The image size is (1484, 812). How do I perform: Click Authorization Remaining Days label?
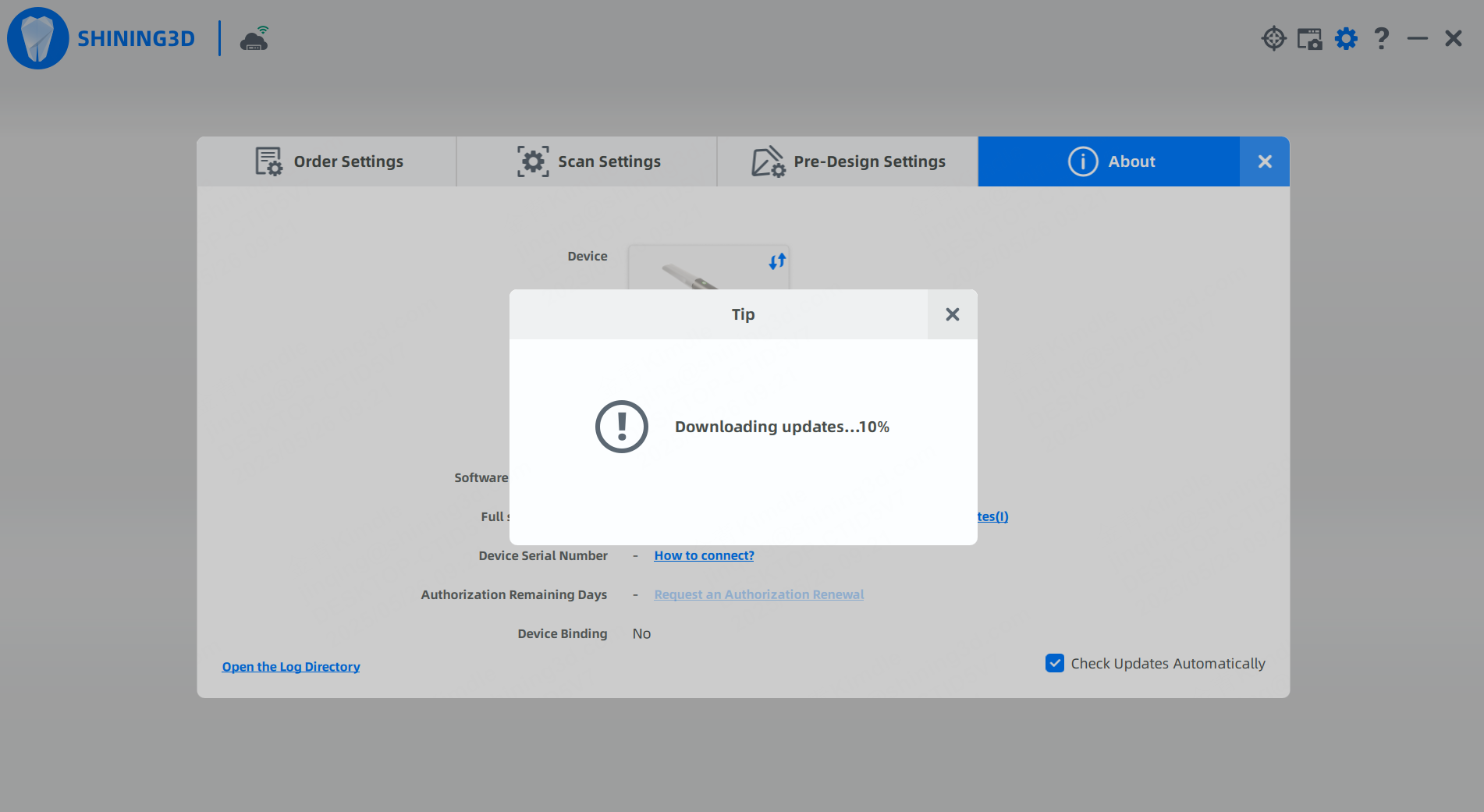(x=514, y=594)
